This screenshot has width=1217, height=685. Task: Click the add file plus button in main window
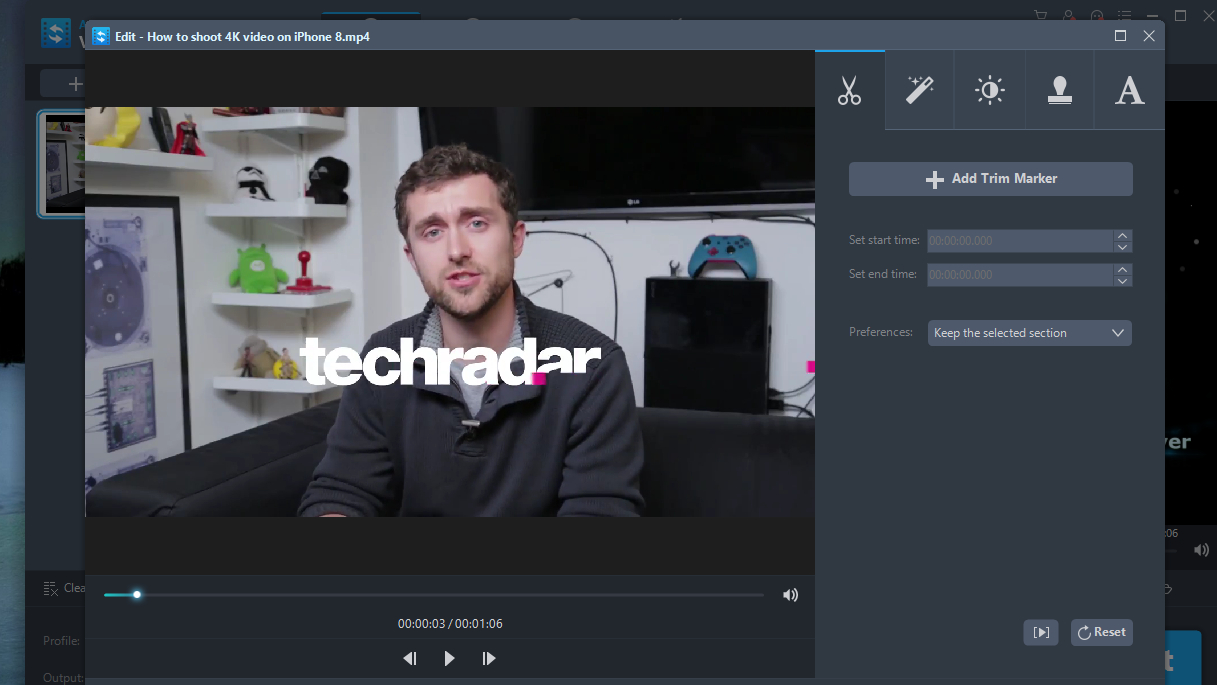[75, 84]
